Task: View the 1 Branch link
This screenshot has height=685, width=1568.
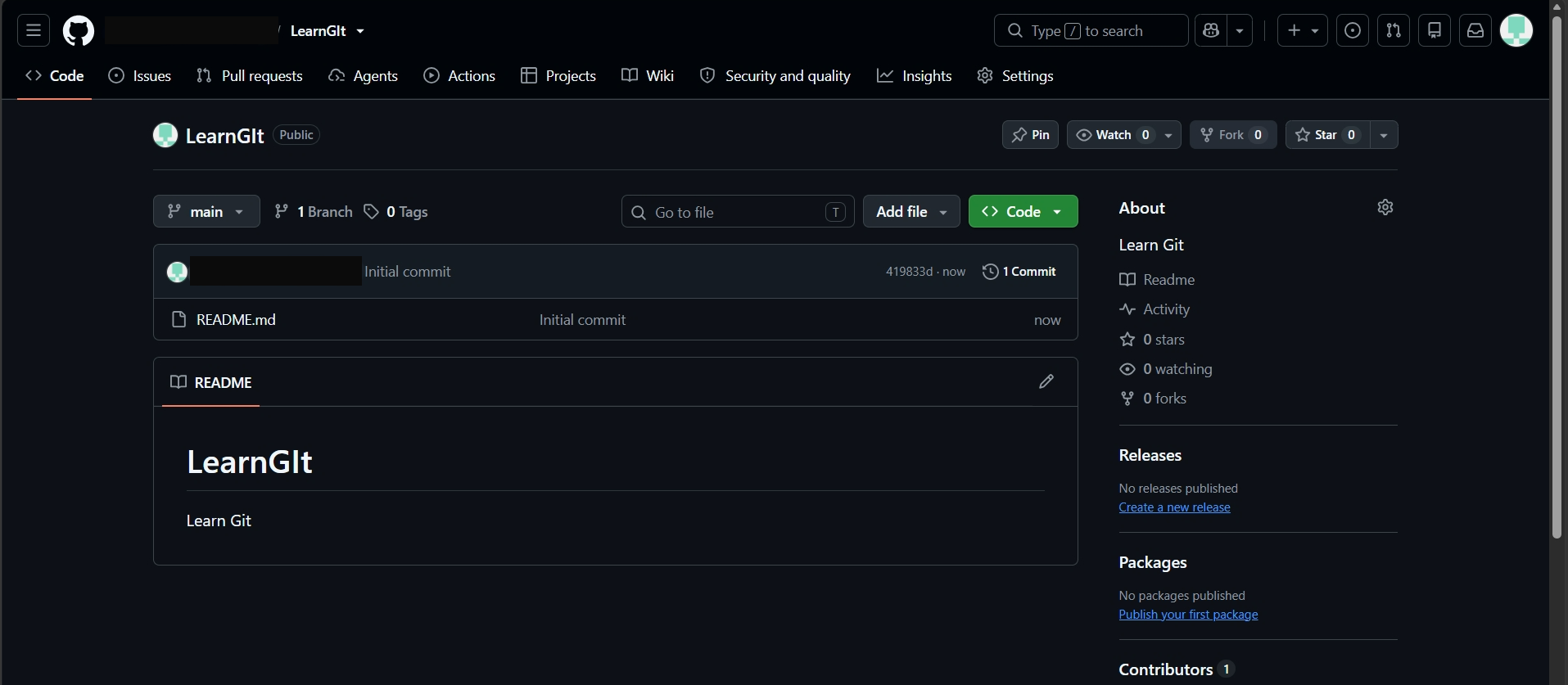Action: [x=314, y=212]
